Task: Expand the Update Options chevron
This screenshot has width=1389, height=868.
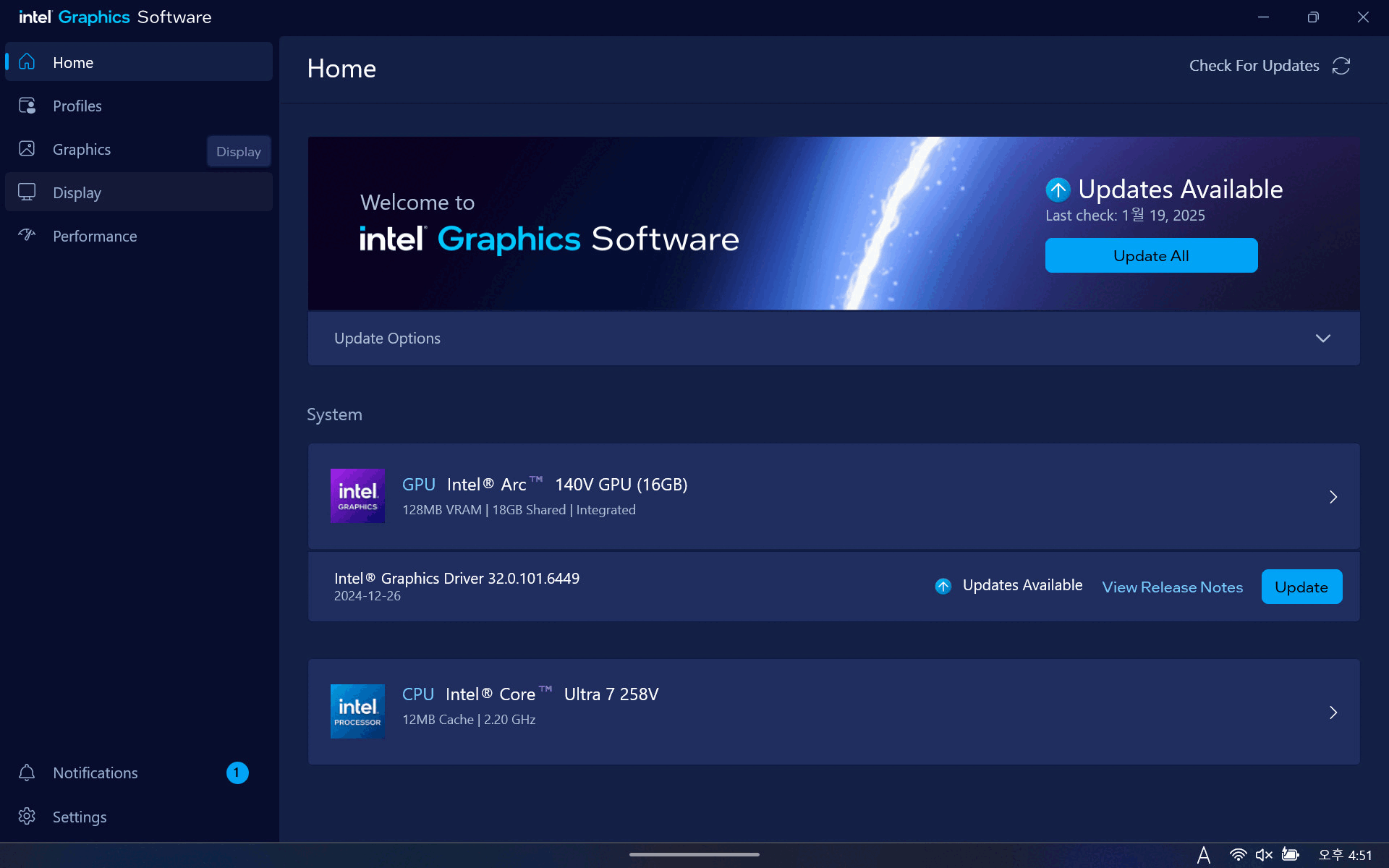Action: point(1323,339)
